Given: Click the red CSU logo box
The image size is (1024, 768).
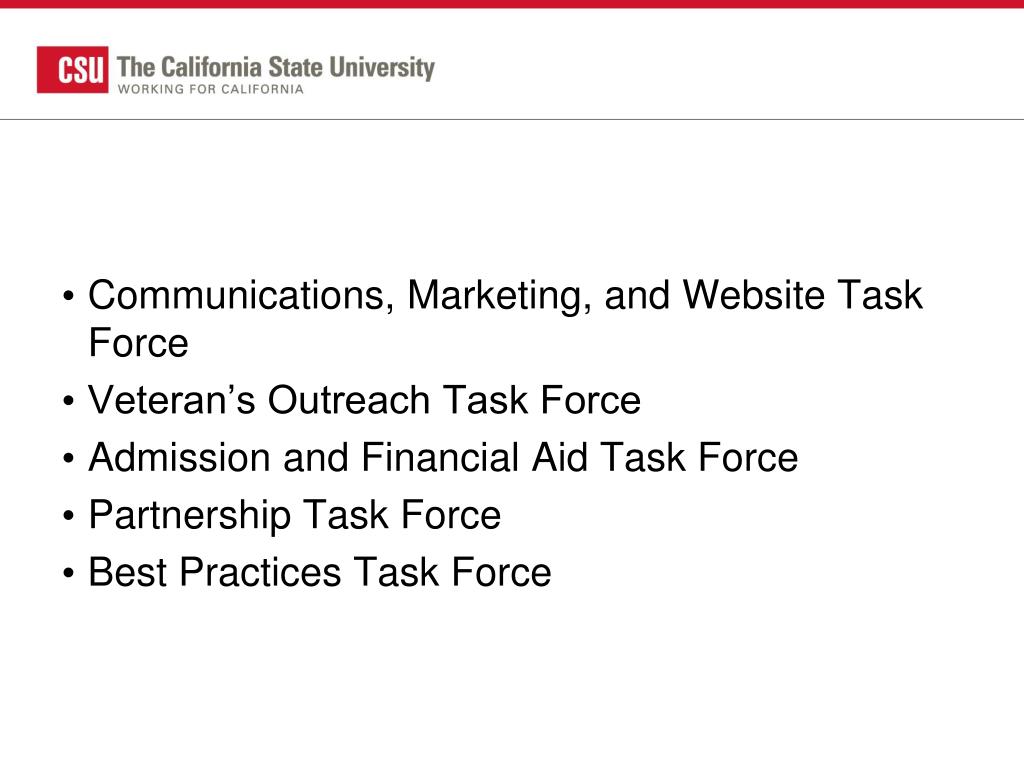Looking at the screenshot, I should coord(72,69).
